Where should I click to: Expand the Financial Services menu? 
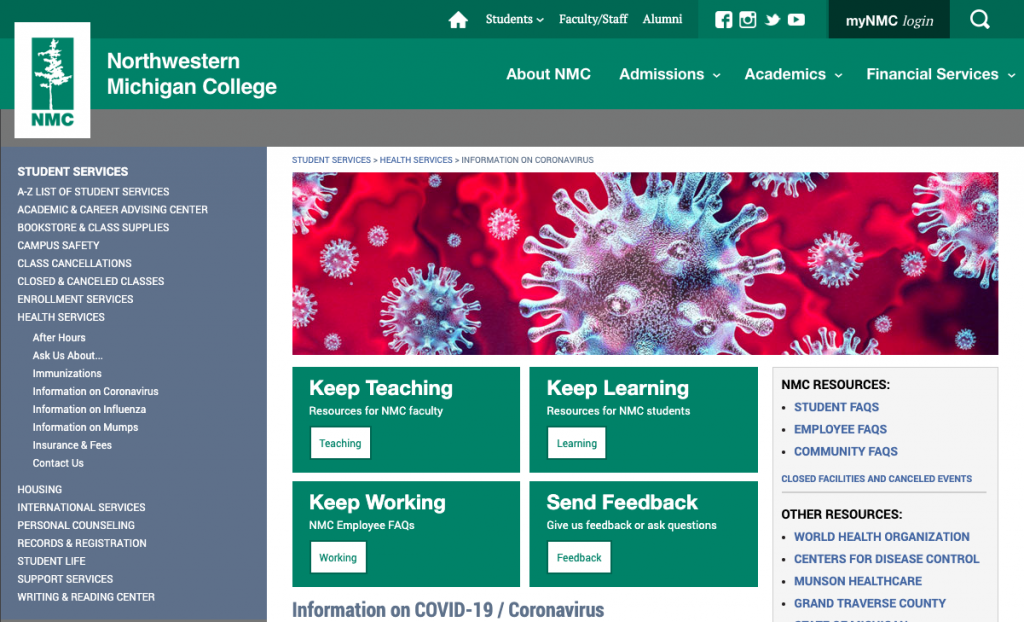[940, 74]
